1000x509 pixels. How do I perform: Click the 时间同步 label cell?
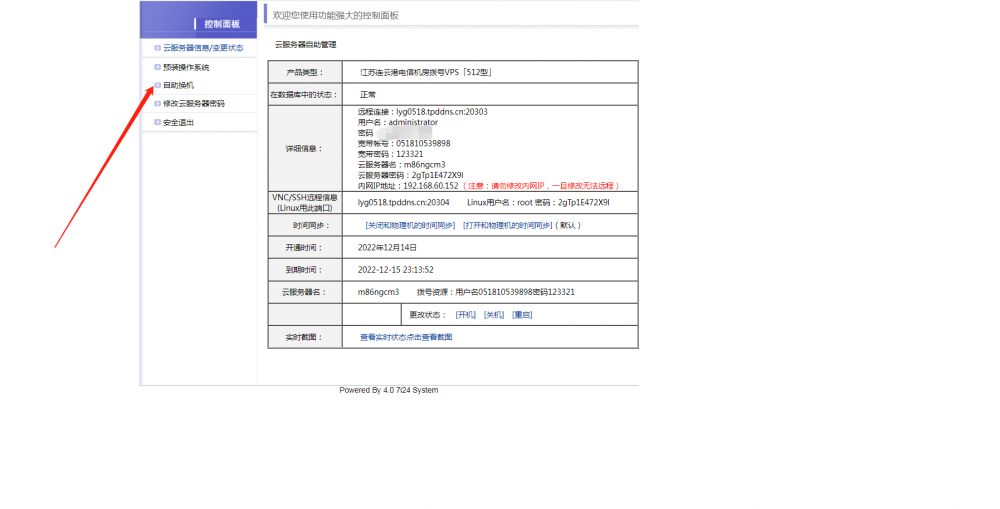[305, 225]
